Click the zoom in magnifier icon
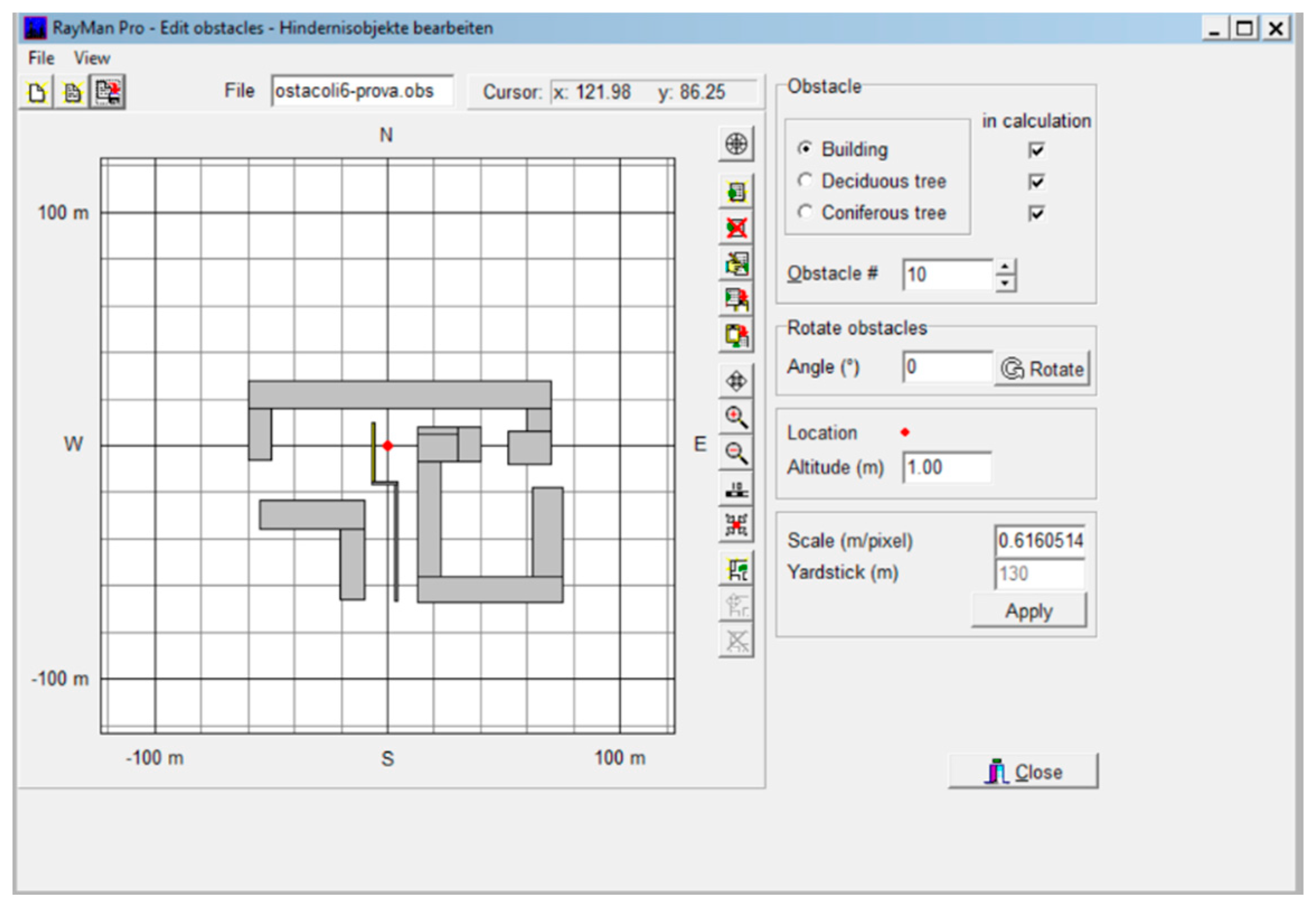The image size is (1316, 907). click(736, 417)
